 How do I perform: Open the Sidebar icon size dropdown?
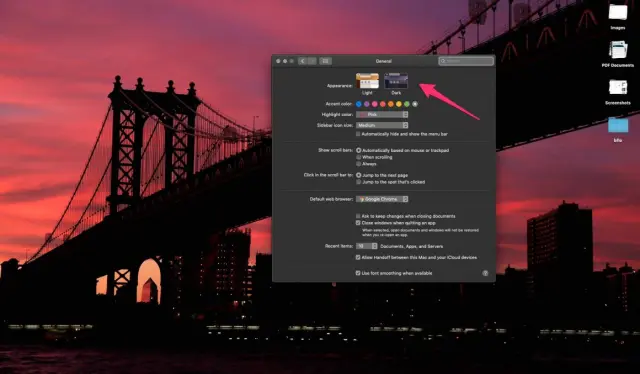pyautogui.click(x=382, y=125)
